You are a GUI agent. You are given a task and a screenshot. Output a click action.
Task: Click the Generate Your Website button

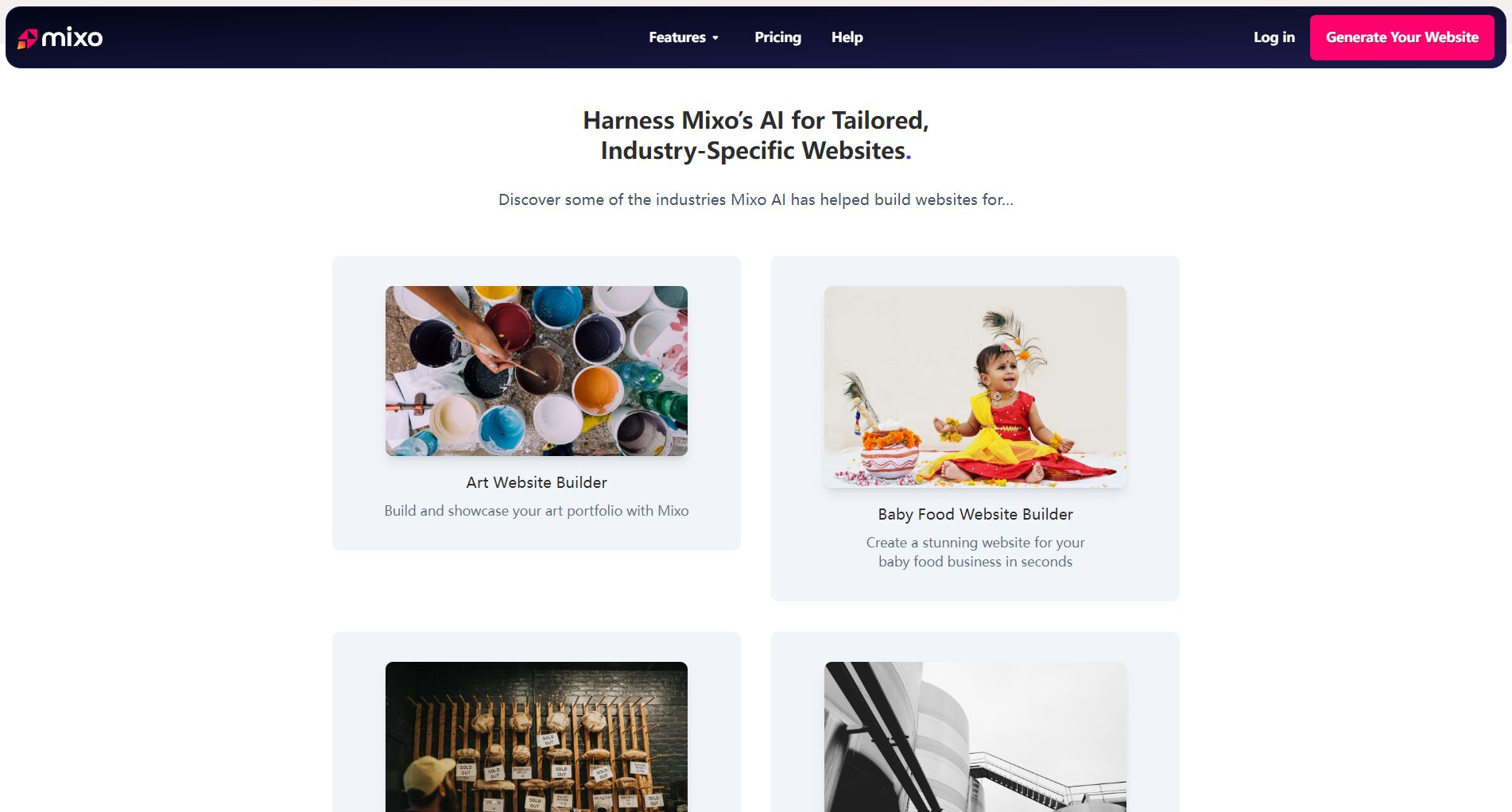pos(1402,37)
